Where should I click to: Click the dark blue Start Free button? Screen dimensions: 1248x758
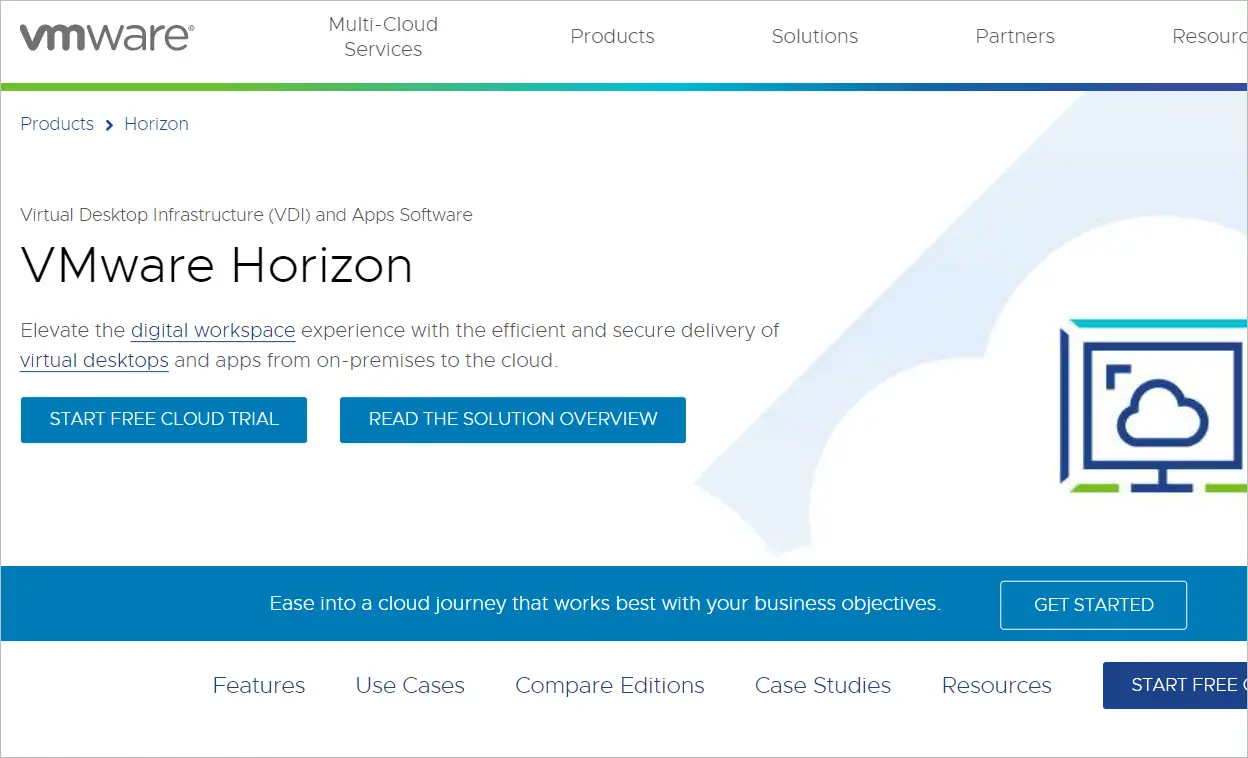point(1175,686)
